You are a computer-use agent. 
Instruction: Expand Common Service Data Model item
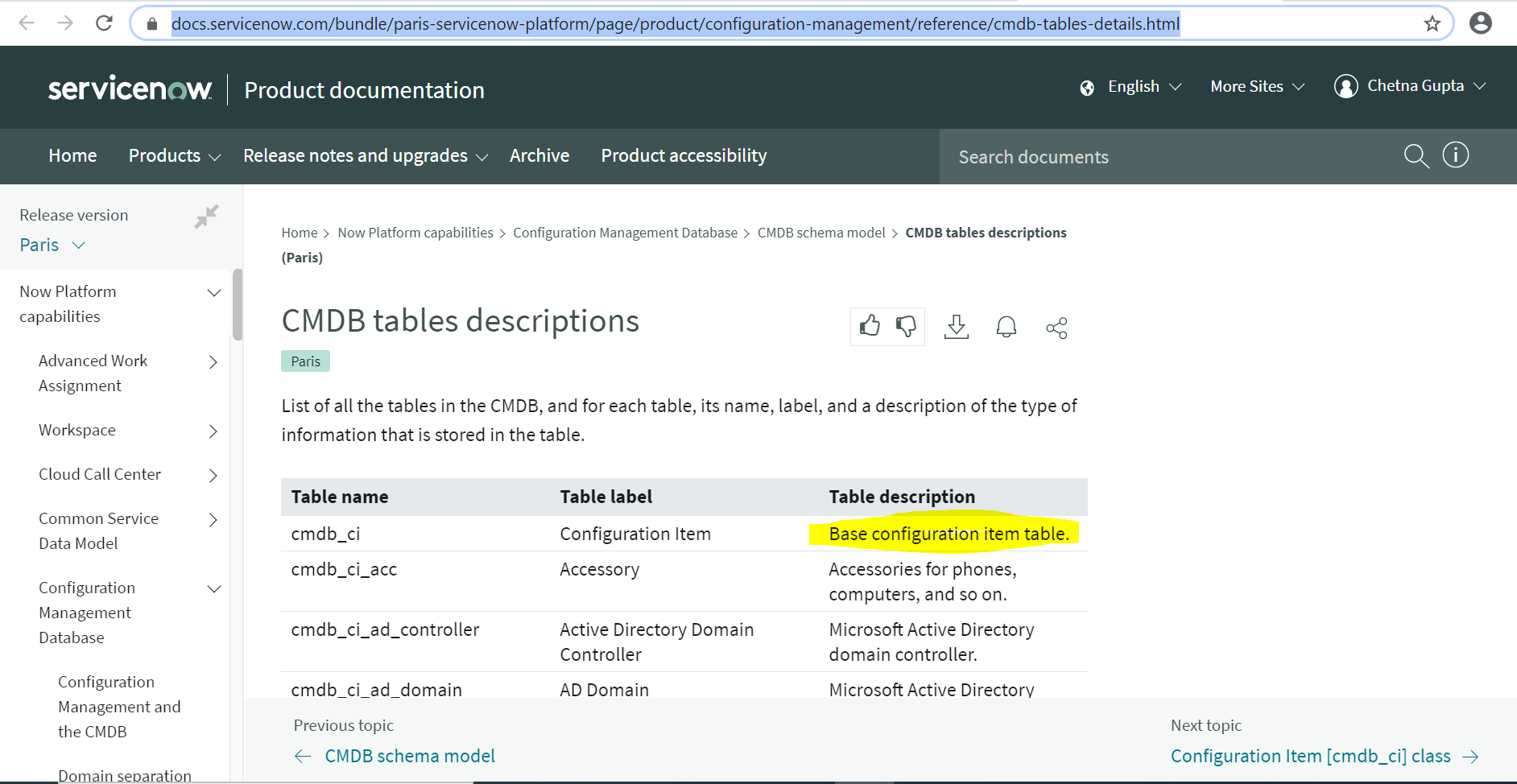pyautogui.click(x=213, y=520)
